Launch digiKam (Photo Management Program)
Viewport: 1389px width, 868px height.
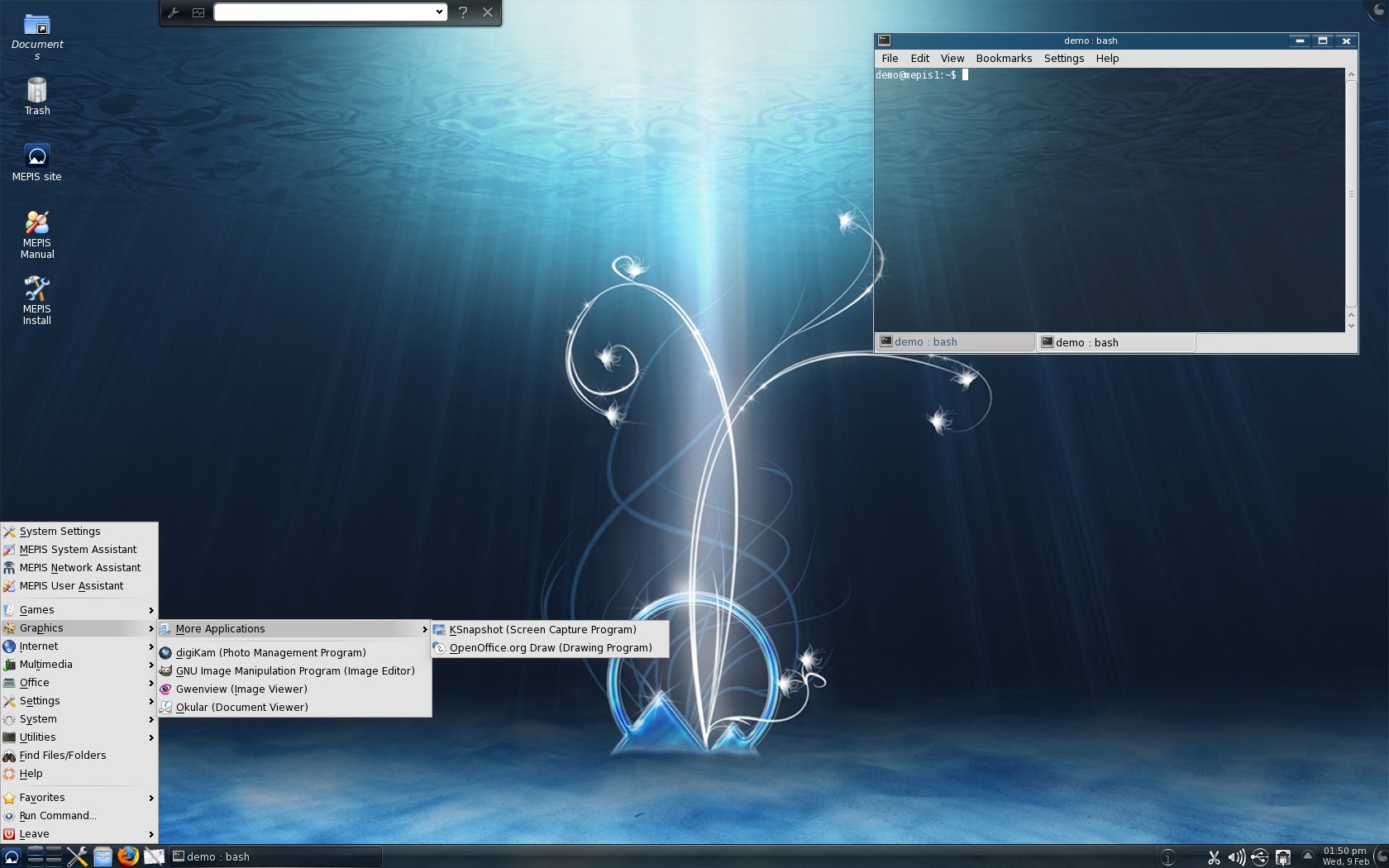[x=294, y=653]
